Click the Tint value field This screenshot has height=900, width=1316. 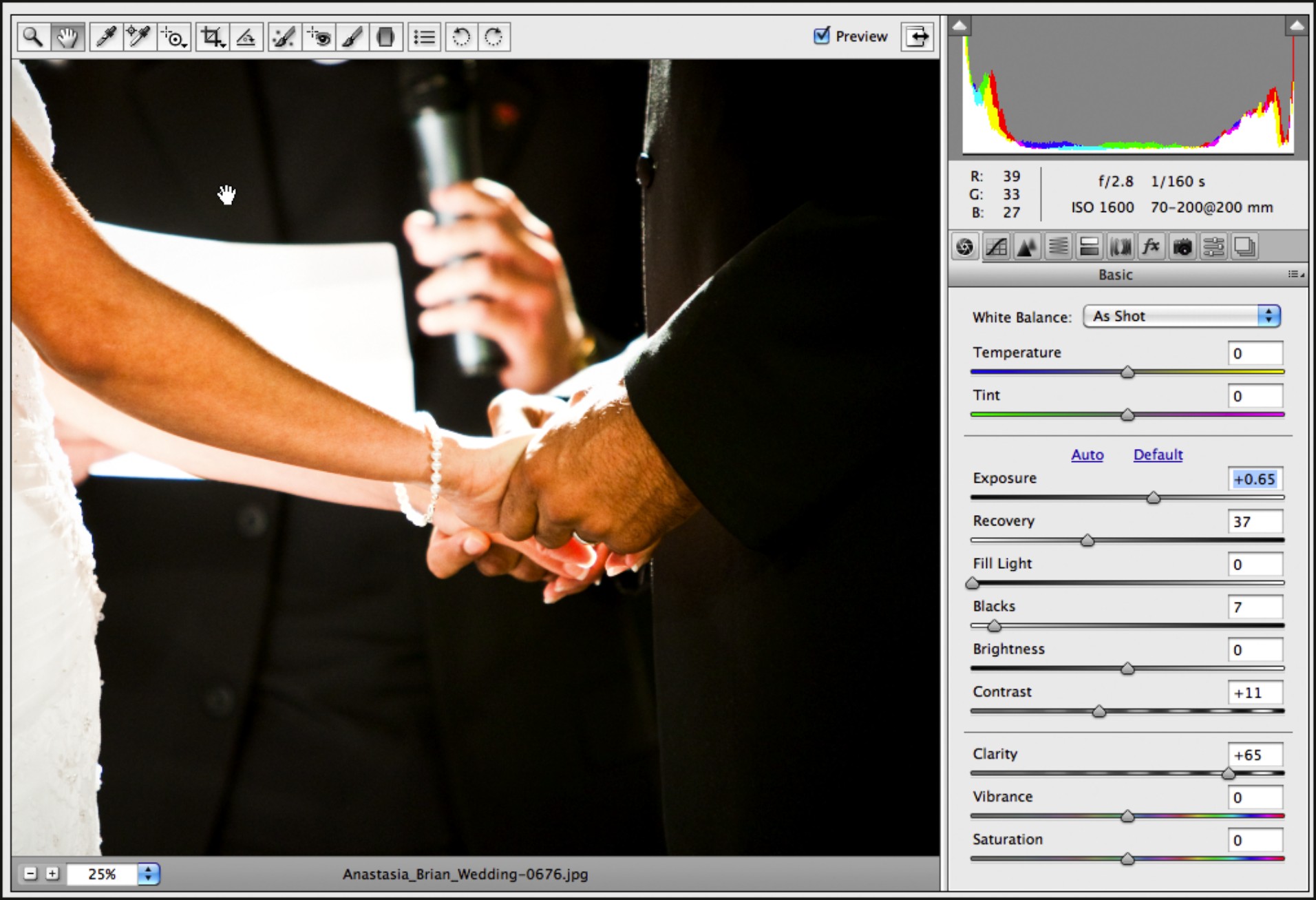pos(1255,396)
